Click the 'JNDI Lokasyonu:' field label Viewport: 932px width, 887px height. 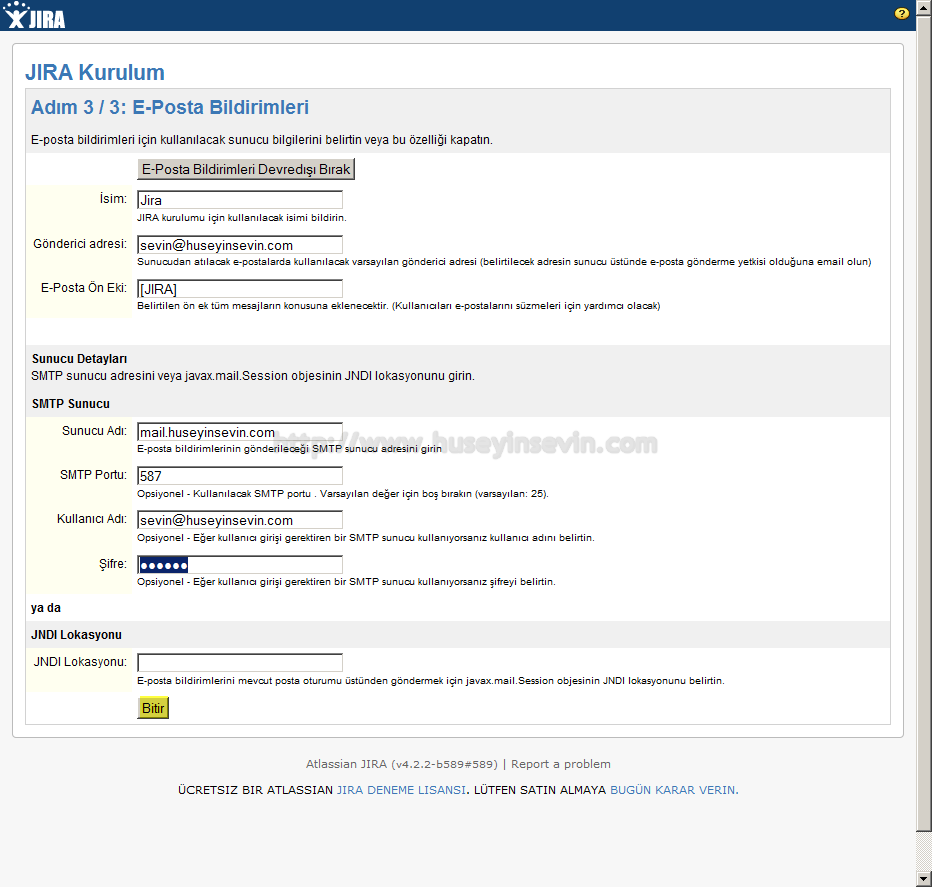coord(80,662)
